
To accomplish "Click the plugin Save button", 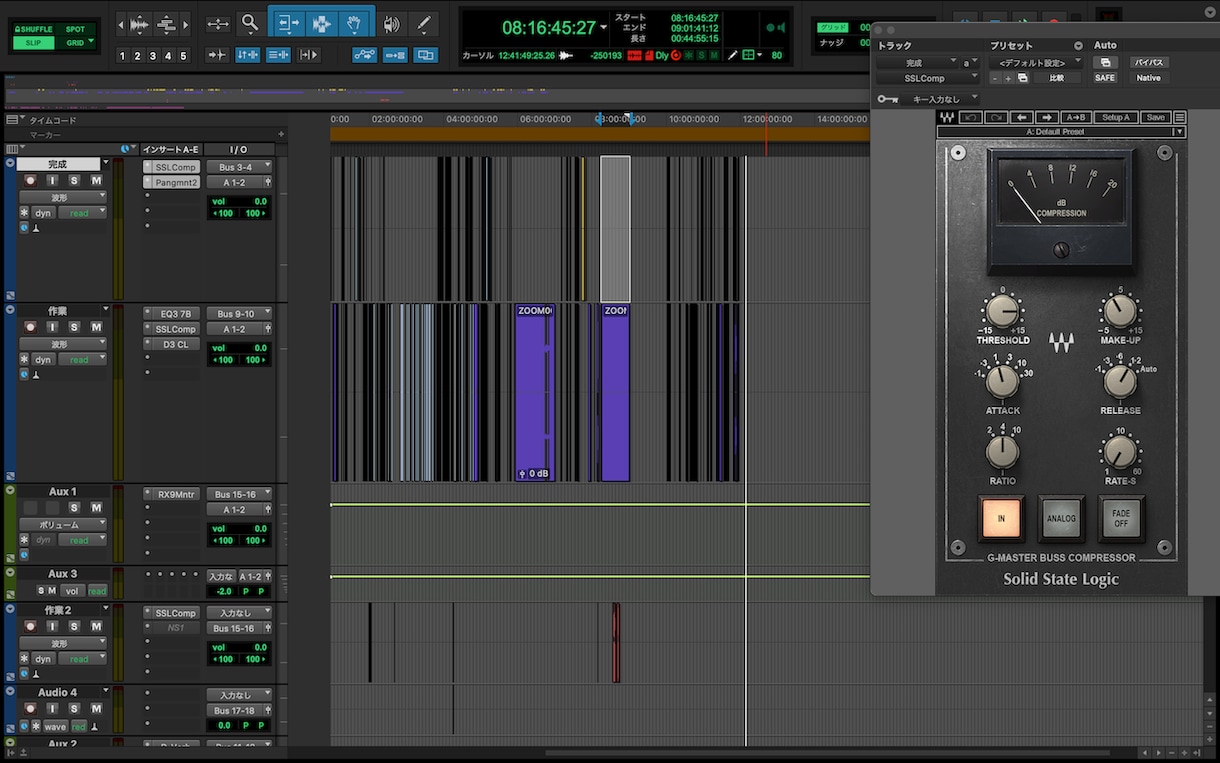I will (x=1155, y=118).
